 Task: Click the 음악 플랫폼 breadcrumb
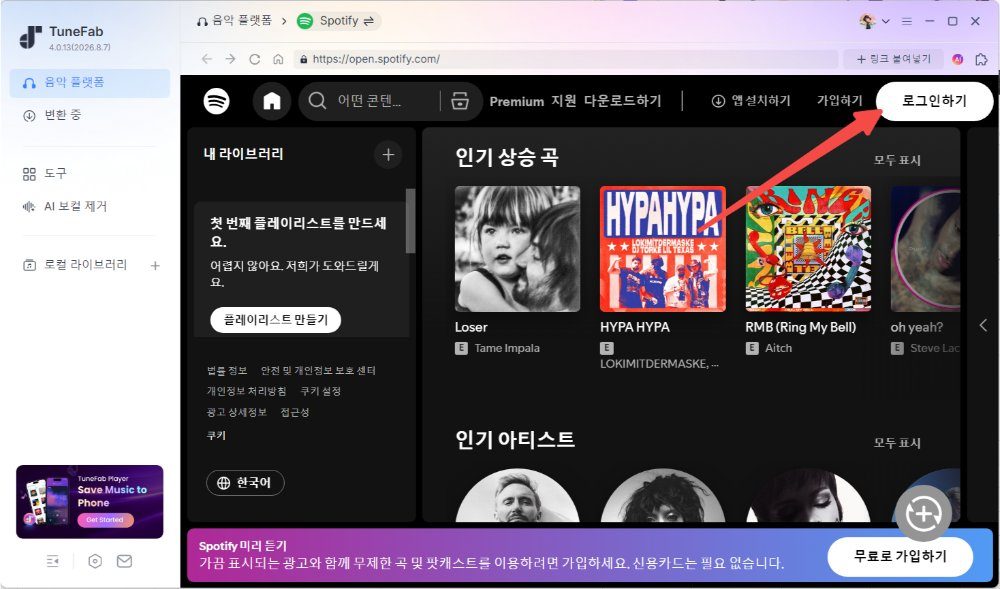[x=234, y=20]
